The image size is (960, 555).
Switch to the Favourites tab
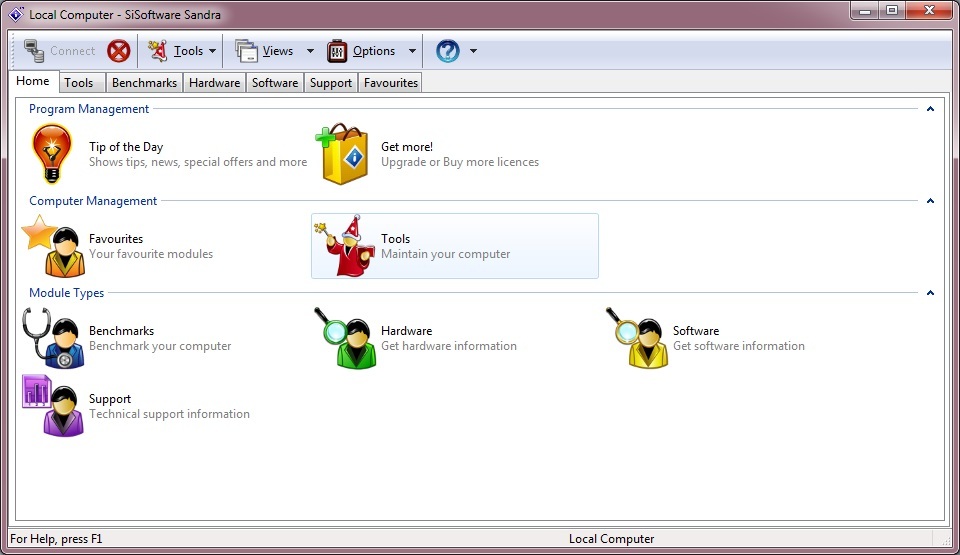tap(391, 83)
